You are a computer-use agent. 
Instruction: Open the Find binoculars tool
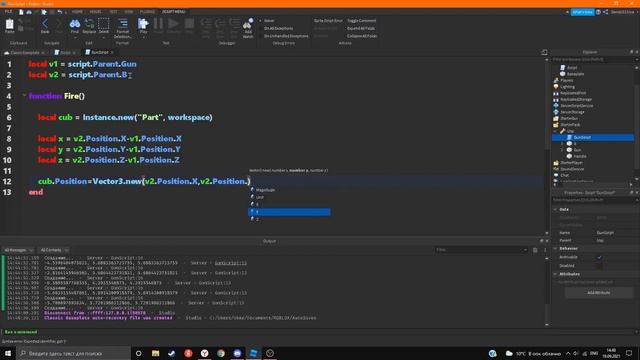pyautogui.click(x=74, y=26)
